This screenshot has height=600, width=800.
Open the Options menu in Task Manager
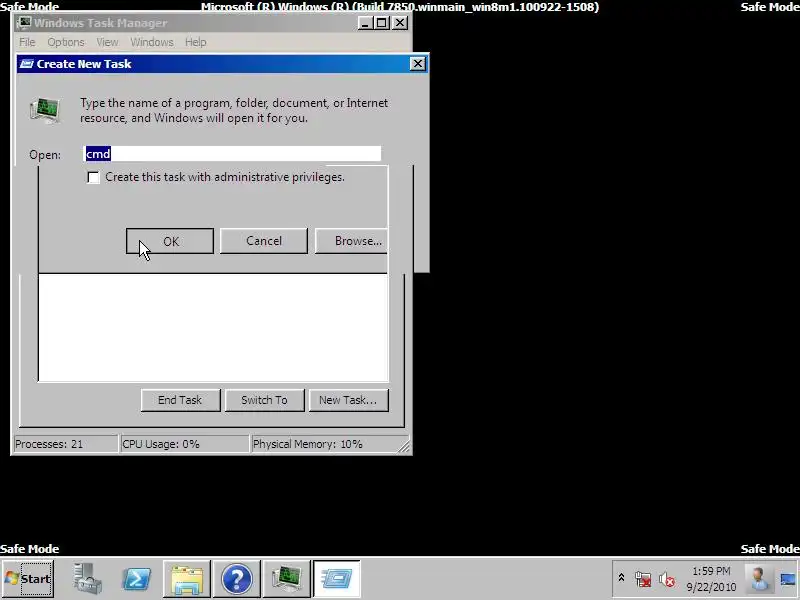(x=66, y=42)
